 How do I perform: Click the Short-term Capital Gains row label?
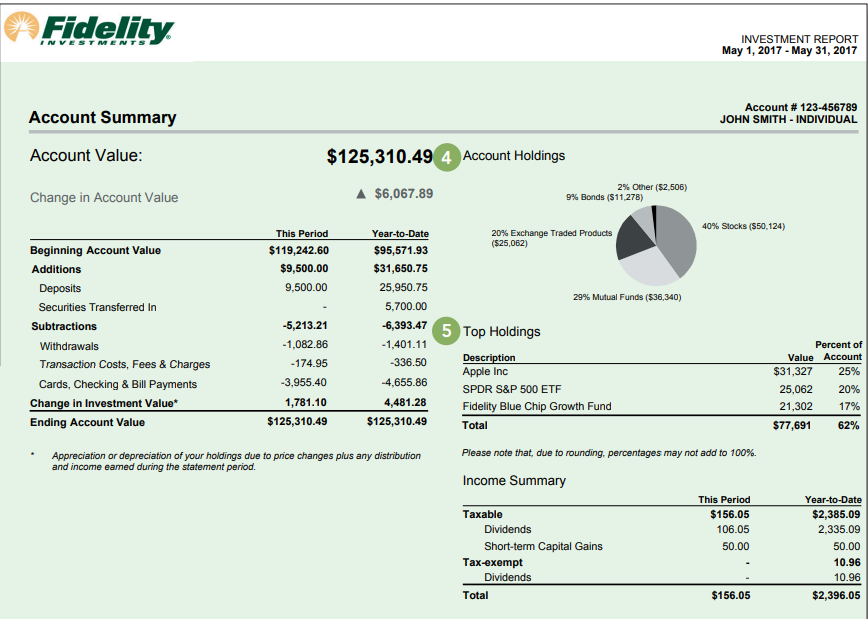pyautogui.click(x=543, y=546)
